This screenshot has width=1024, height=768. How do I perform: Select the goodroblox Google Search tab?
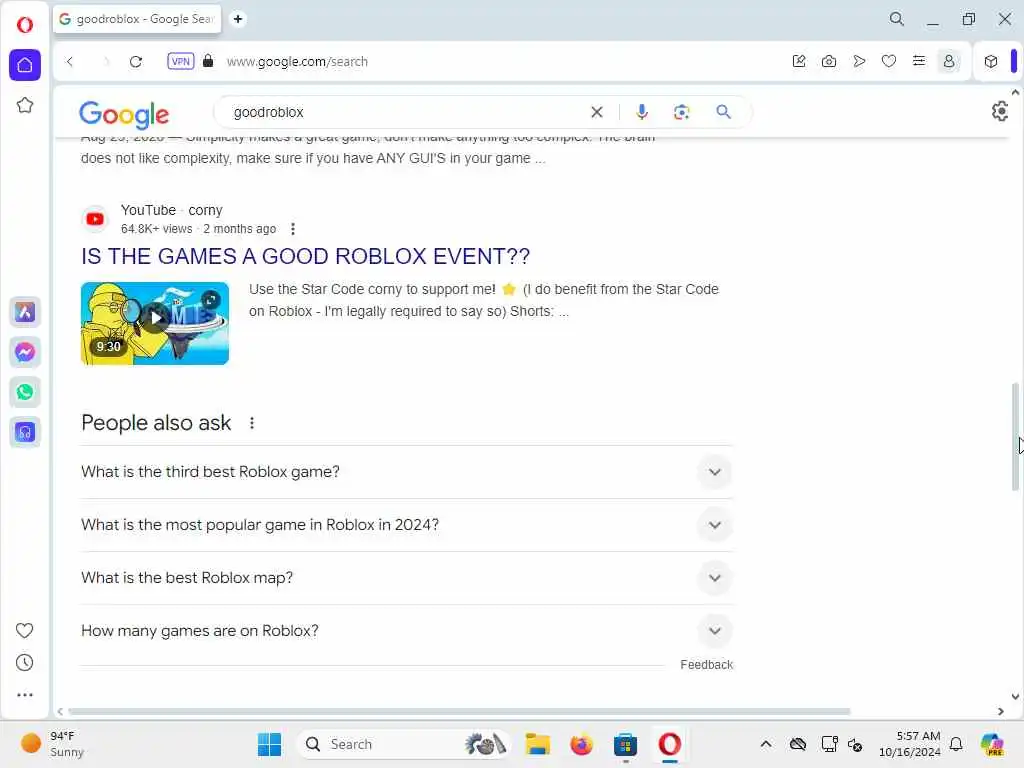pyautogui.click(x=136, y=19)
